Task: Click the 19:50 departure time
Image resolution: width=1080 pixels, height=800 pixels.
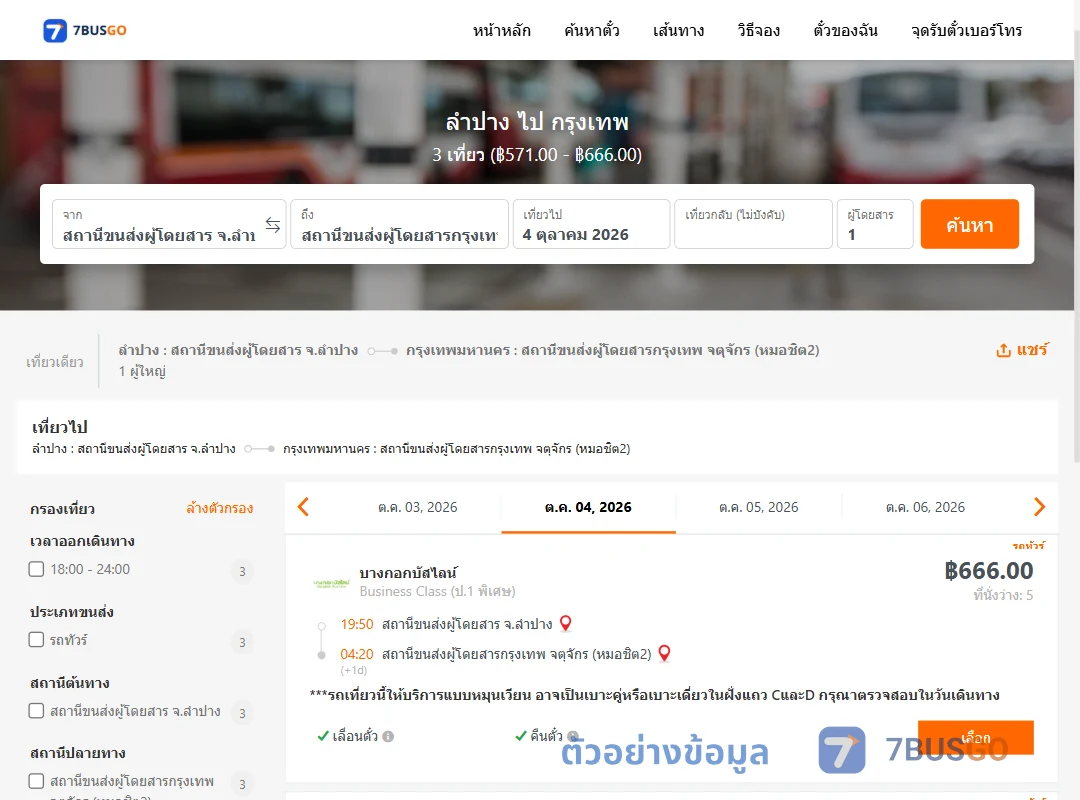Action: [357, 624]
